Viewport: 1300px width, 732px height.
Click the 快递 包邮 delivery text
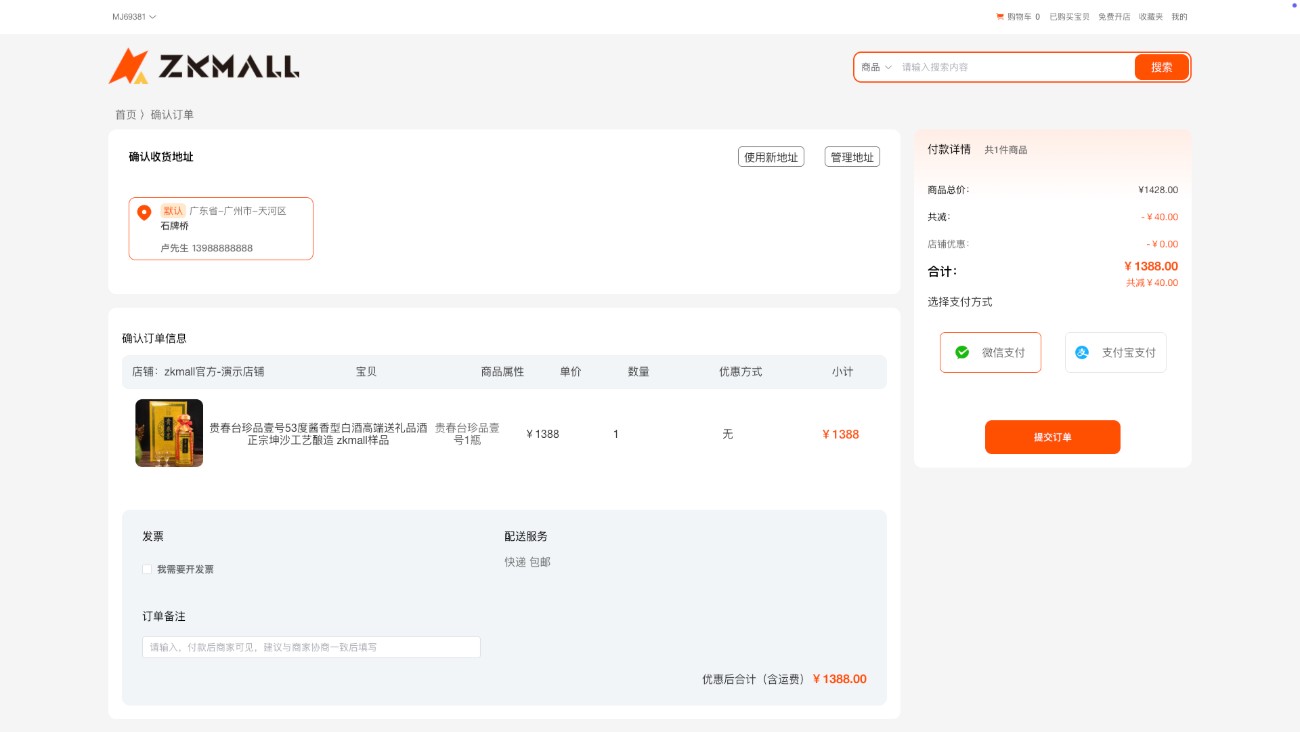(527, 562)
